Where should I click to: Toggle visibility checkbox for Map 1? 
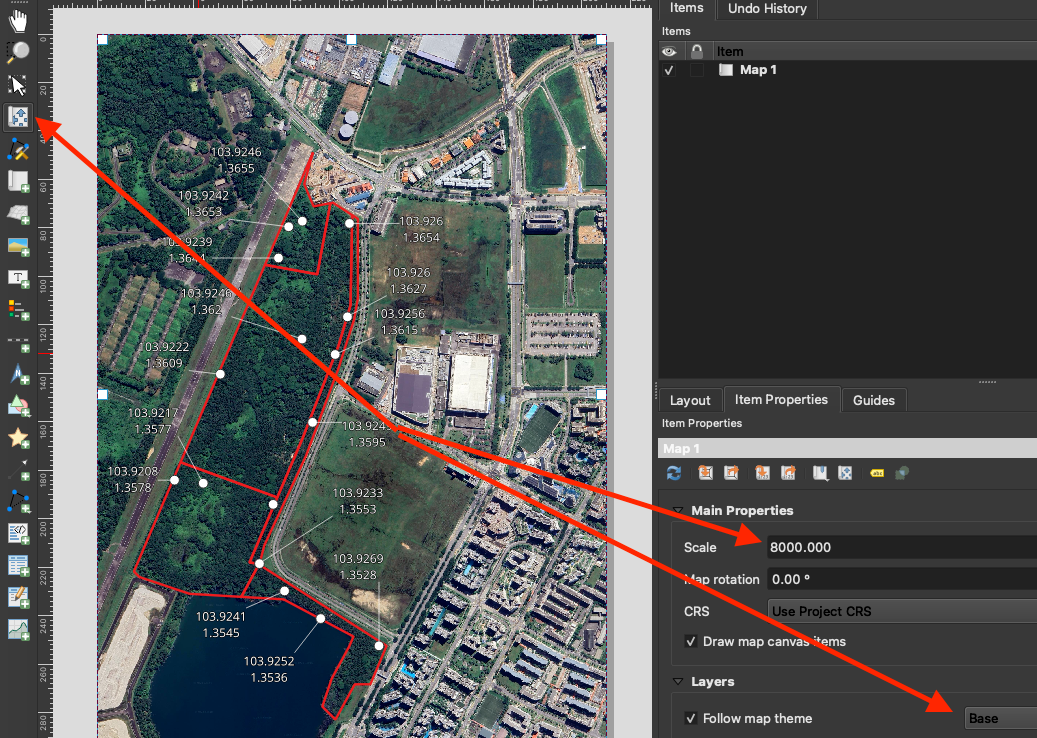pyautogui.click(x=669, y=70)
